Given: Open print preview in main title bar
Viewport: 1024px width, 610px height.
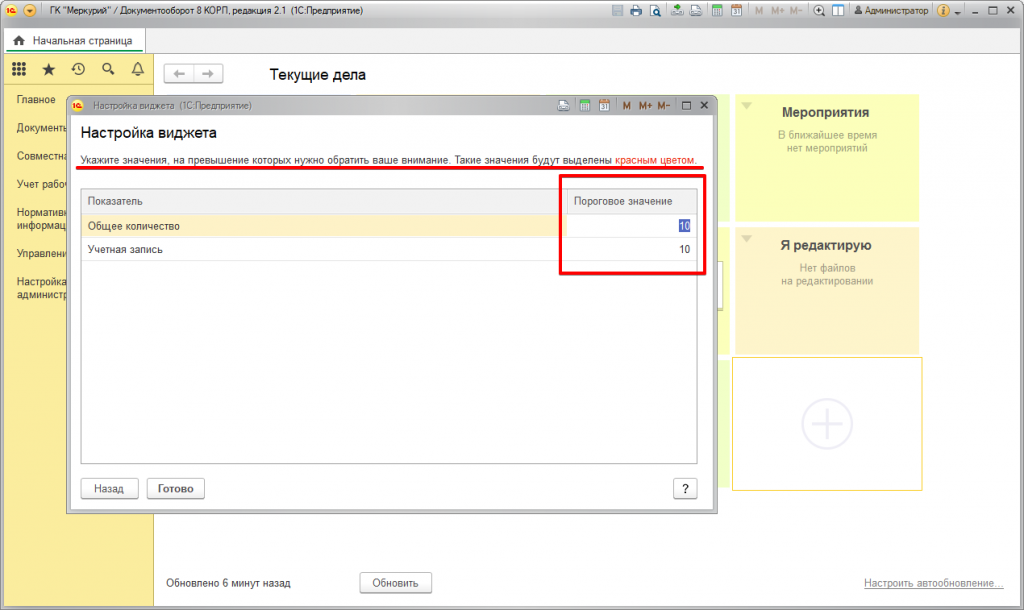Looking at the screenshot, I should pyautogui.click(x=655, y=11).
